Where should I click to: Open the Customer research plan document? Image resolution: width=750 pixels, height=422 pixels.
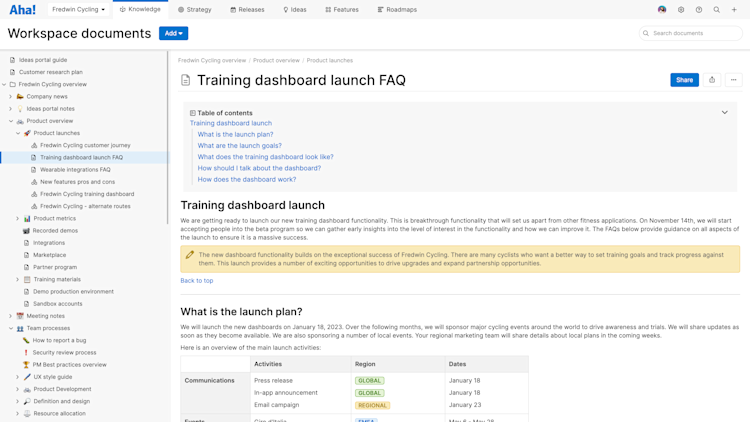(x=51, y=72)
